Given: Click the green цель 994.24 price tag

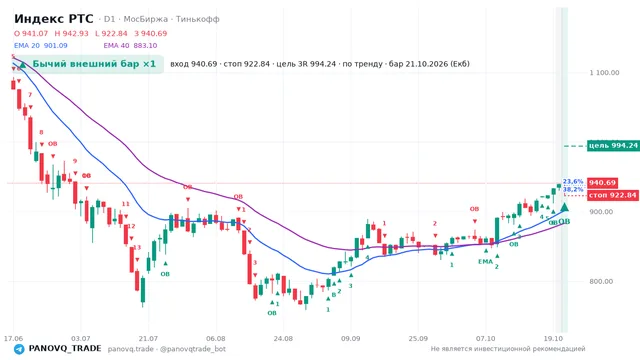Looking at the screenshot, I should pos(613,146).
